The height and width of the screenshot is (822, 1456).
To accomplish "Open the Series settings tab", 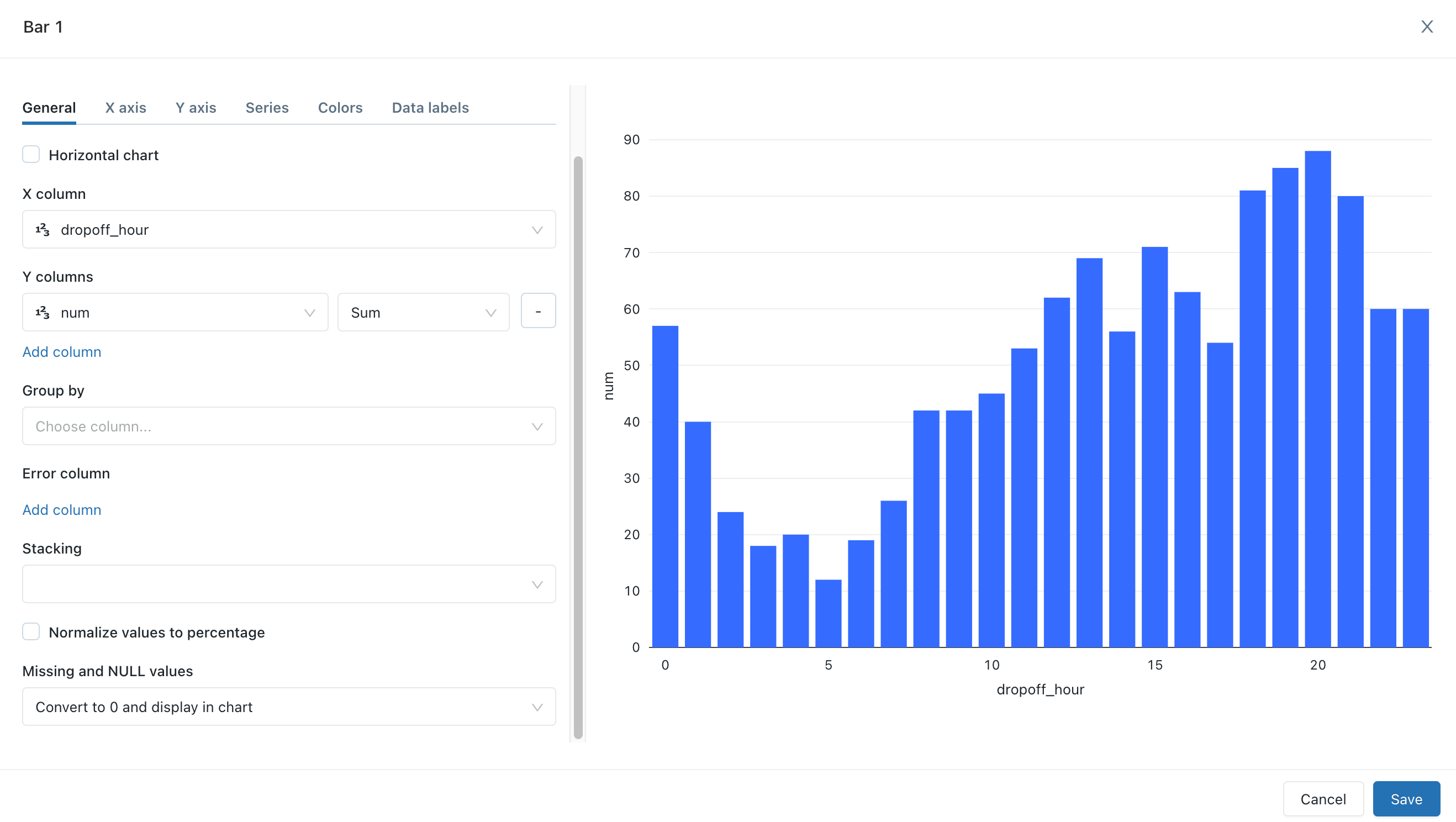I will [267, 108].
